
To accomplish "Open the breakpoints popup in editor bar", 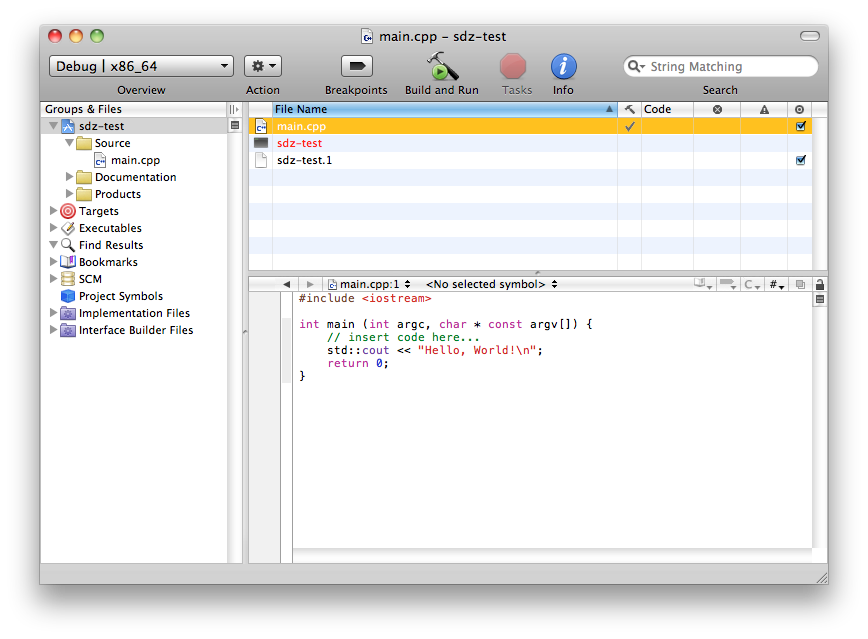I will (727, 284).
